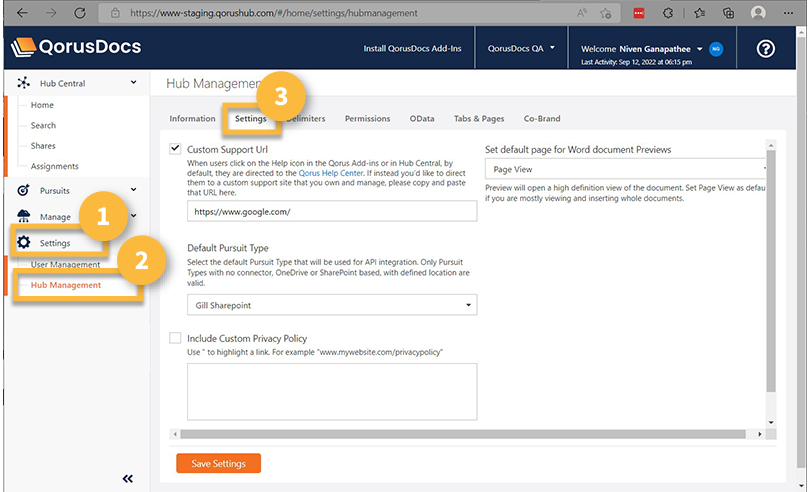Image resolution: width=810 pixels, height=492 pixels.
Task: Open the Page View preview dropdown
Action: click(x=625, y=170)
